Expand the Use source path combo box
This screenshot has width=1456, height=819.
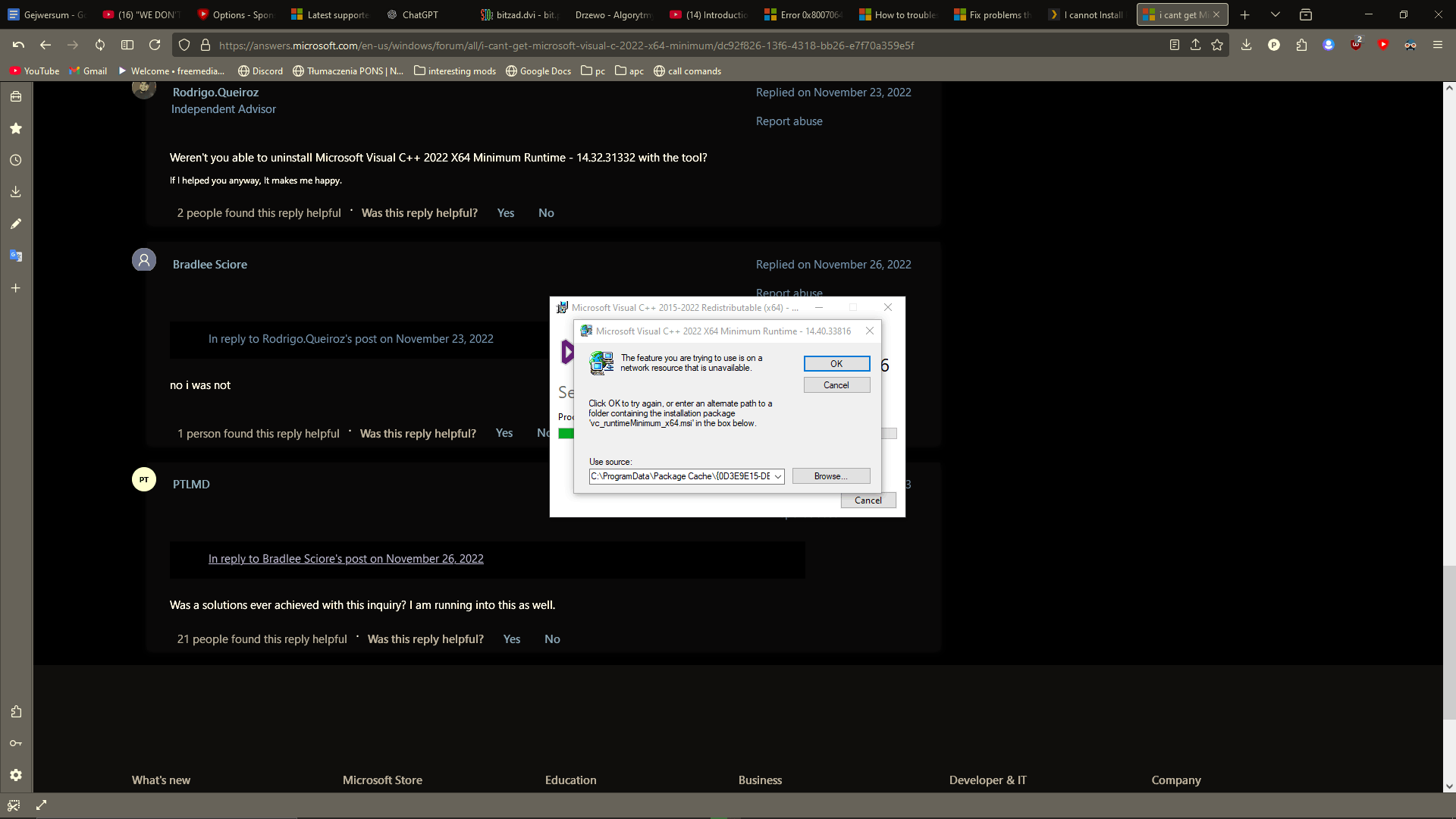coord(778,476)
